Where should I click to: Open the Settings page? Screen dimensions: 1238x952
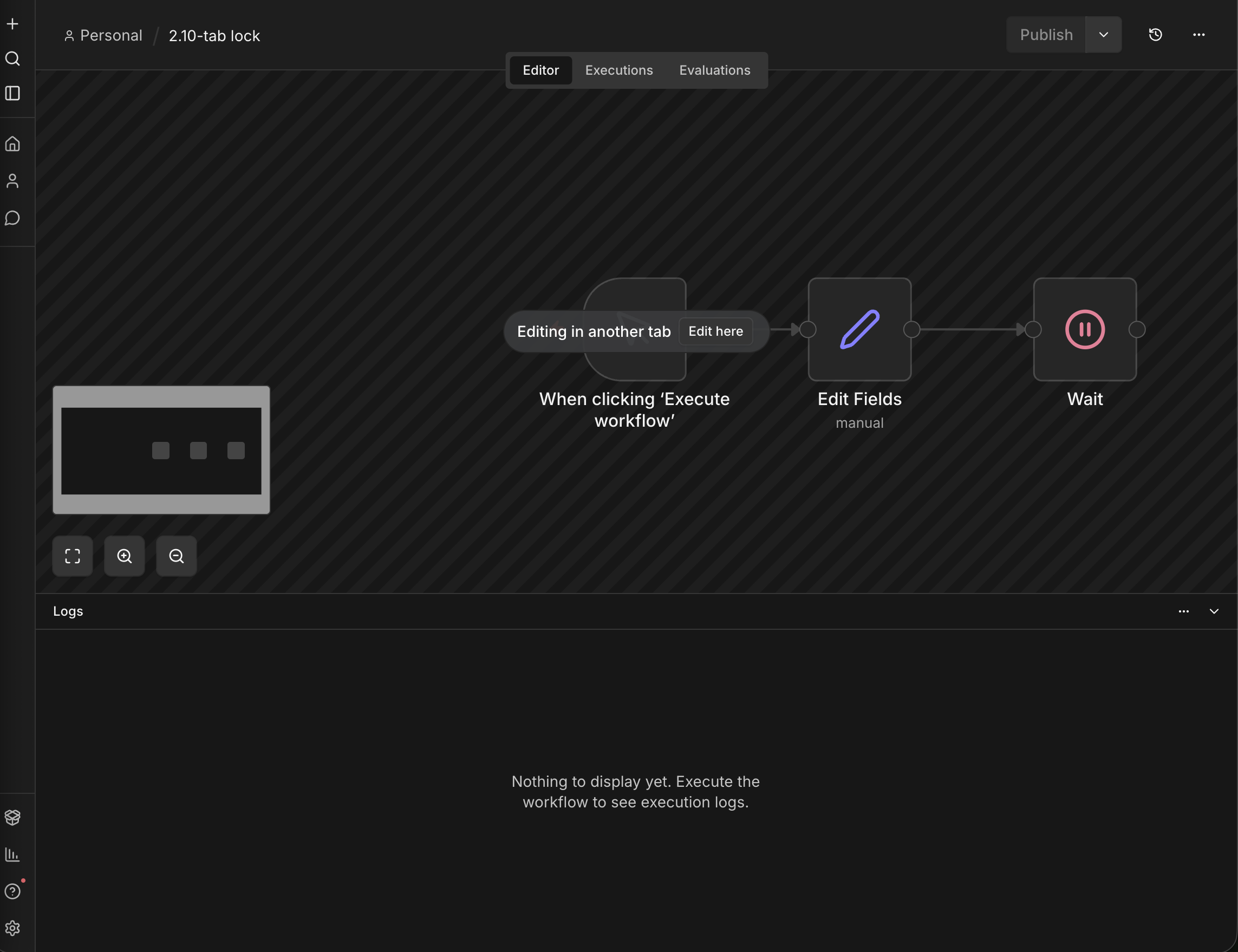(x=12, y=928)
